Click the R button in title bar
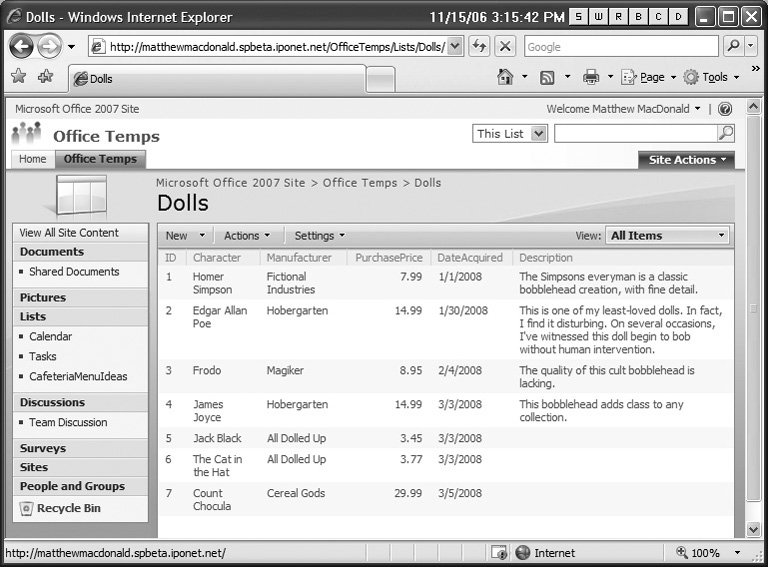The image size is (768, 567). pyautogui.click(x=619, y=17)
